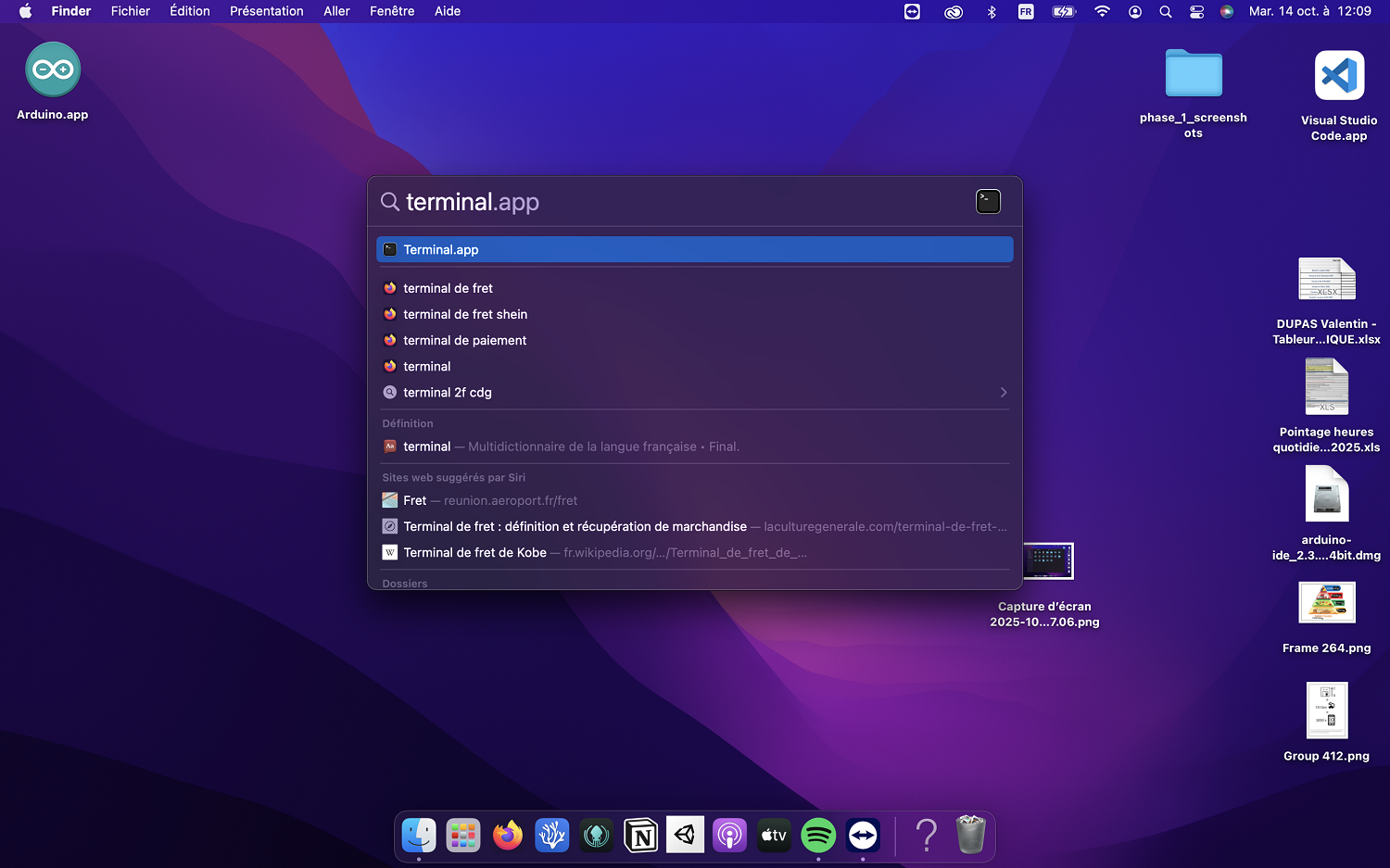Click the Wi-Fi status icon
Viewport: 1390px width, 868px height.
1102,12
